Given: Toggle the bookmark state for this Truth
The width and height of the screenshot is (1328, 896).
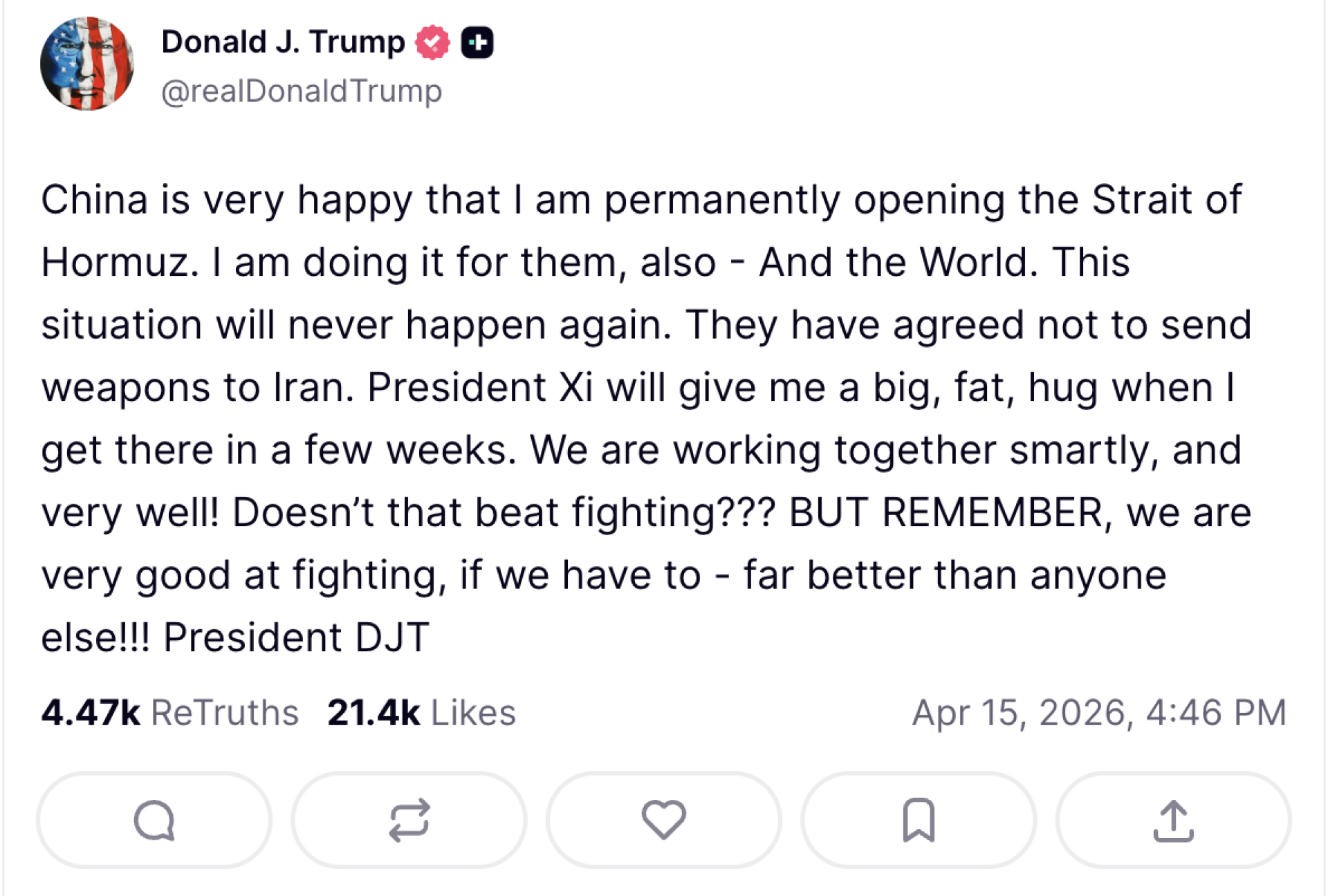Looking at the screenshot, I should (917, 819).
